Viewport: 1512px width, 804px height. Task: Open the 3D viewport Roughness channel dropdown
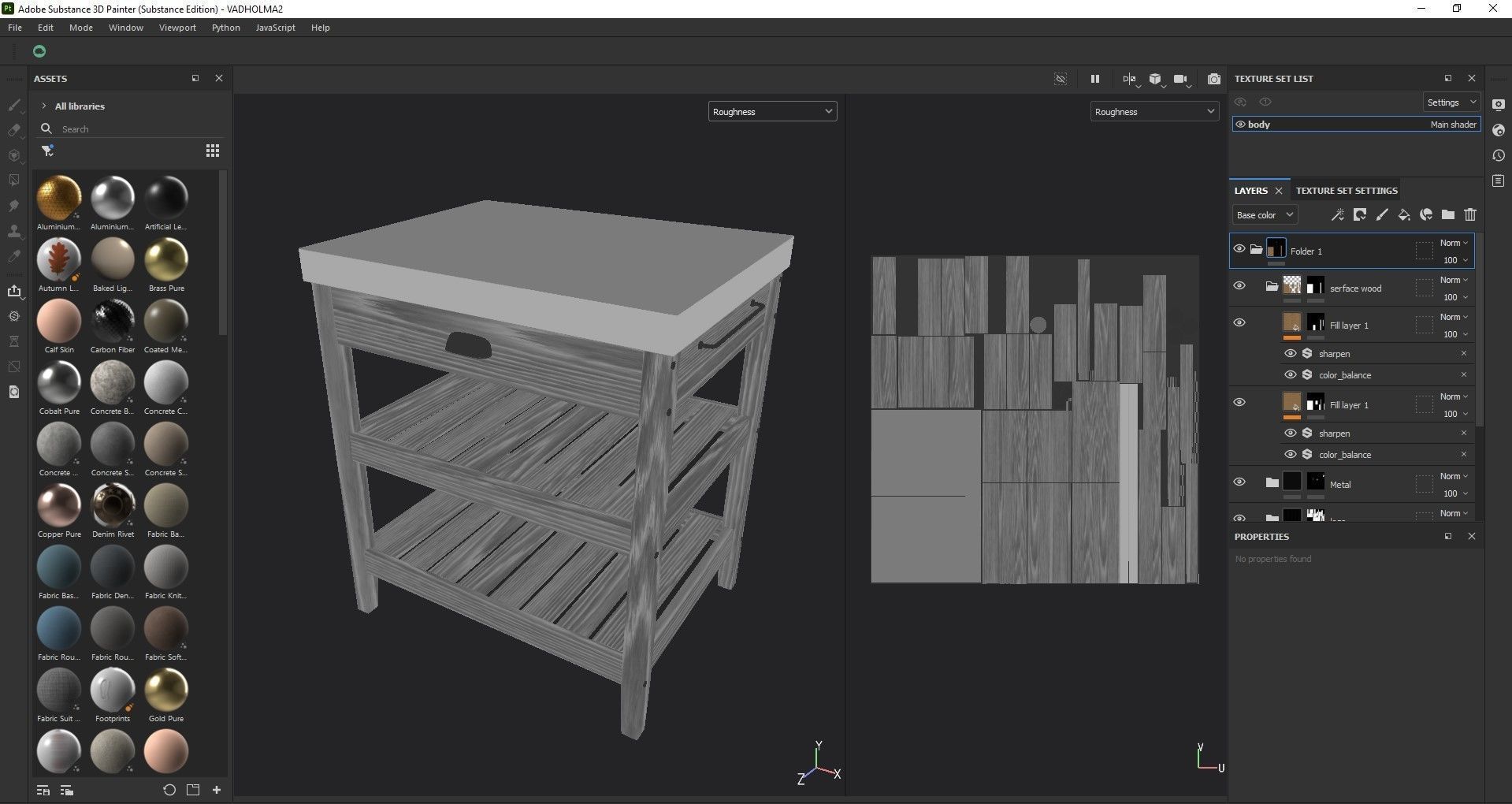tap(772, 112)
